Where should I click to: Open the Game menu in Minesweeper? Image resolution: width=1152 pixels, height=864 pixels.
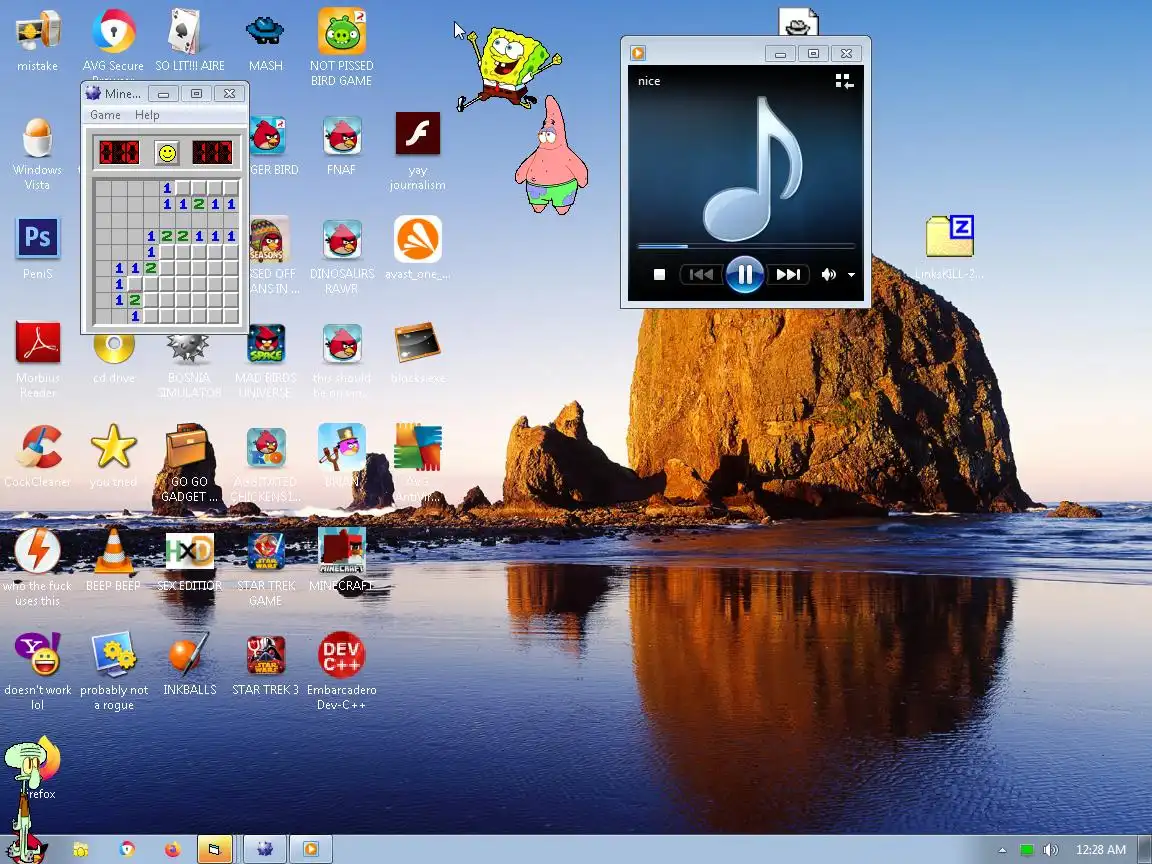pos(105,115)
